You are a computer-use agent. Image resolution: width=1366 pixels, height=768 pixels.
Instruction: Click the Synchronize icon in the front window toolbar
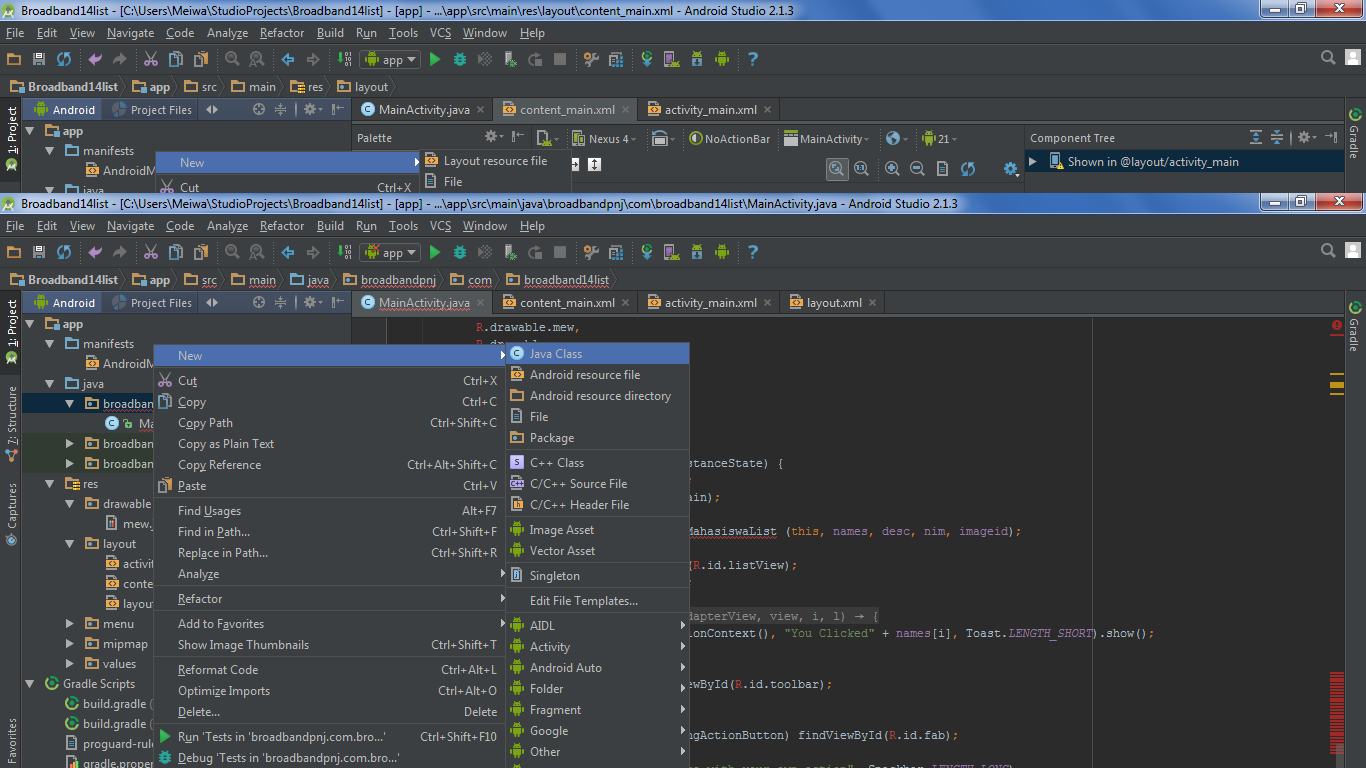64,253
